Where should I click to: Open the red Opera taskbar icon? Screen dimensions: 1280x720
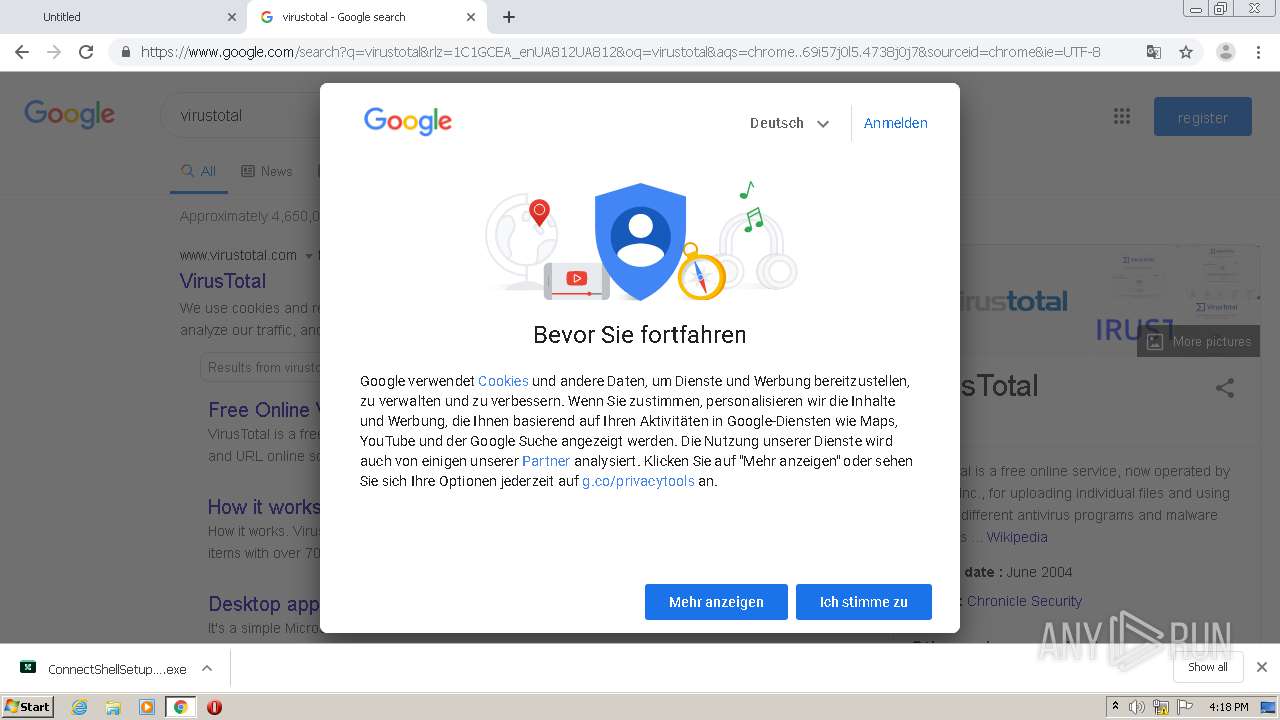[x=214, y=707]
